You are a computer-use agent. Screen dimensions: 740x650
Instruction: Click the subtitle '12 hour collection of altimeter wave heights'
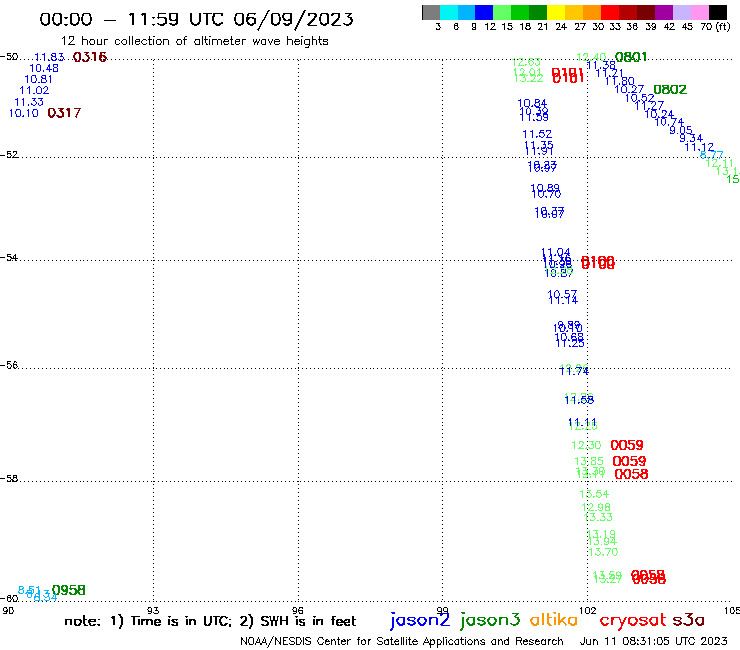coord(194,41)
